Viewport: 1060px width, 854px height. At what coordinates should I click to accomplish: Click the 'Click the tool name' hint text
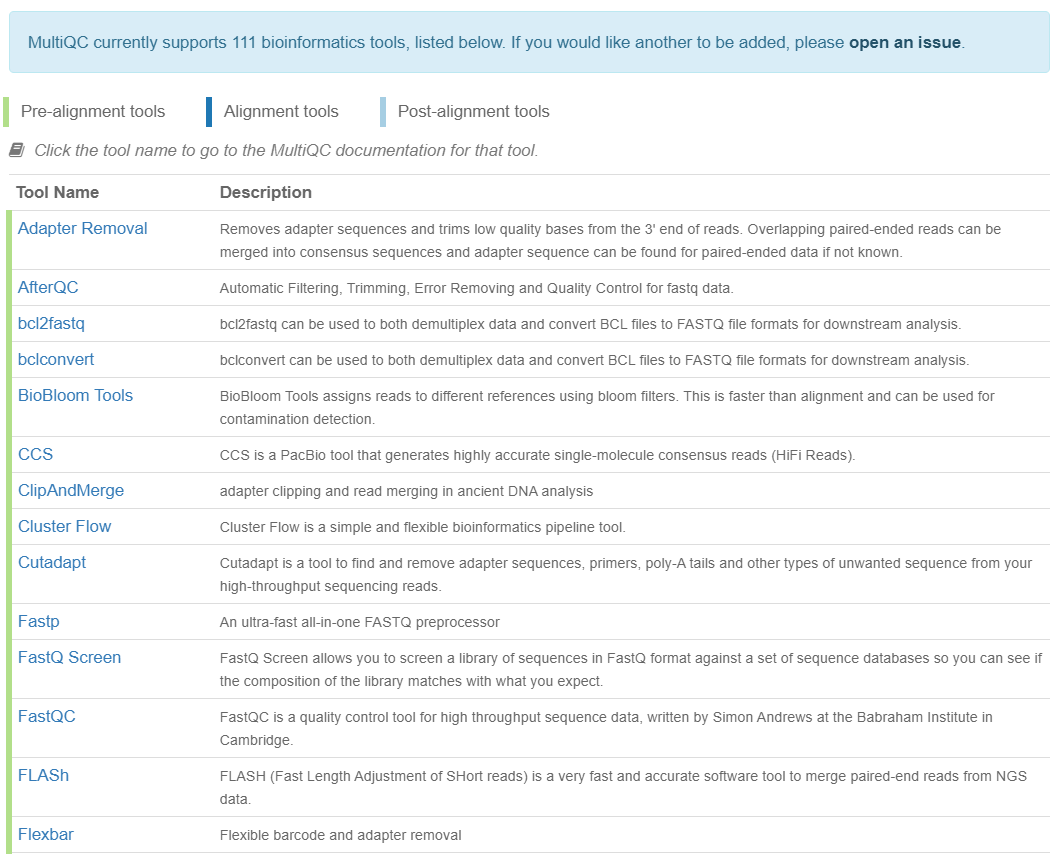pyautogui.click(x=286, y=150)
